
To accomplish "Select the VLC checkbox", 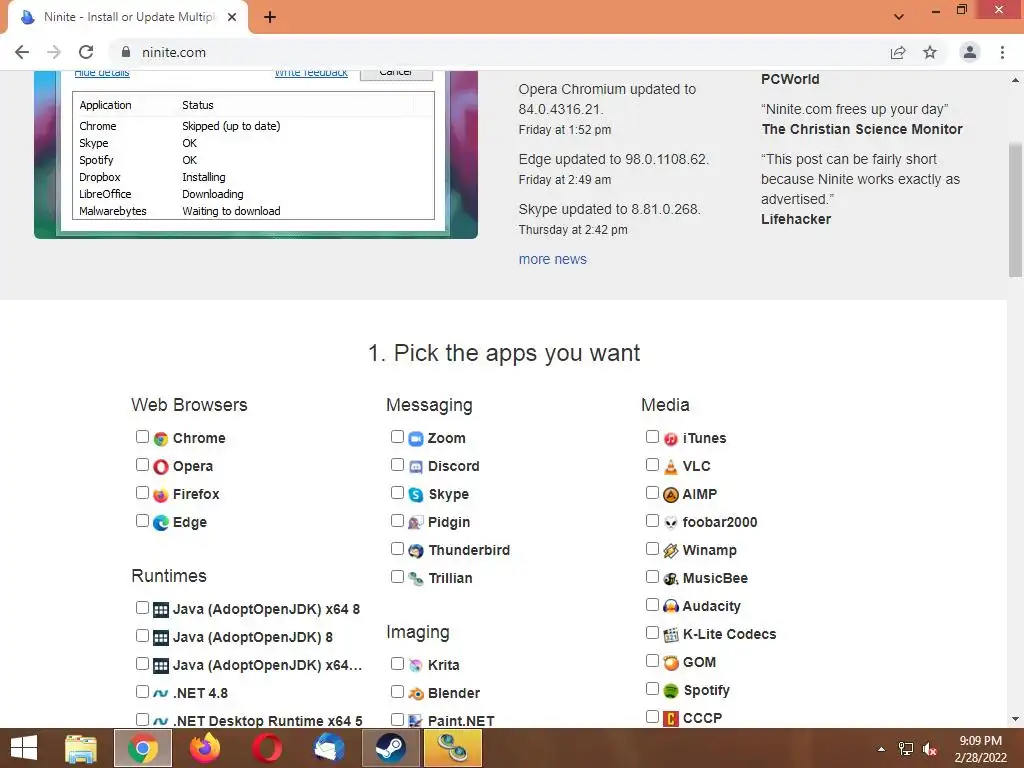I will pos(652,464).
